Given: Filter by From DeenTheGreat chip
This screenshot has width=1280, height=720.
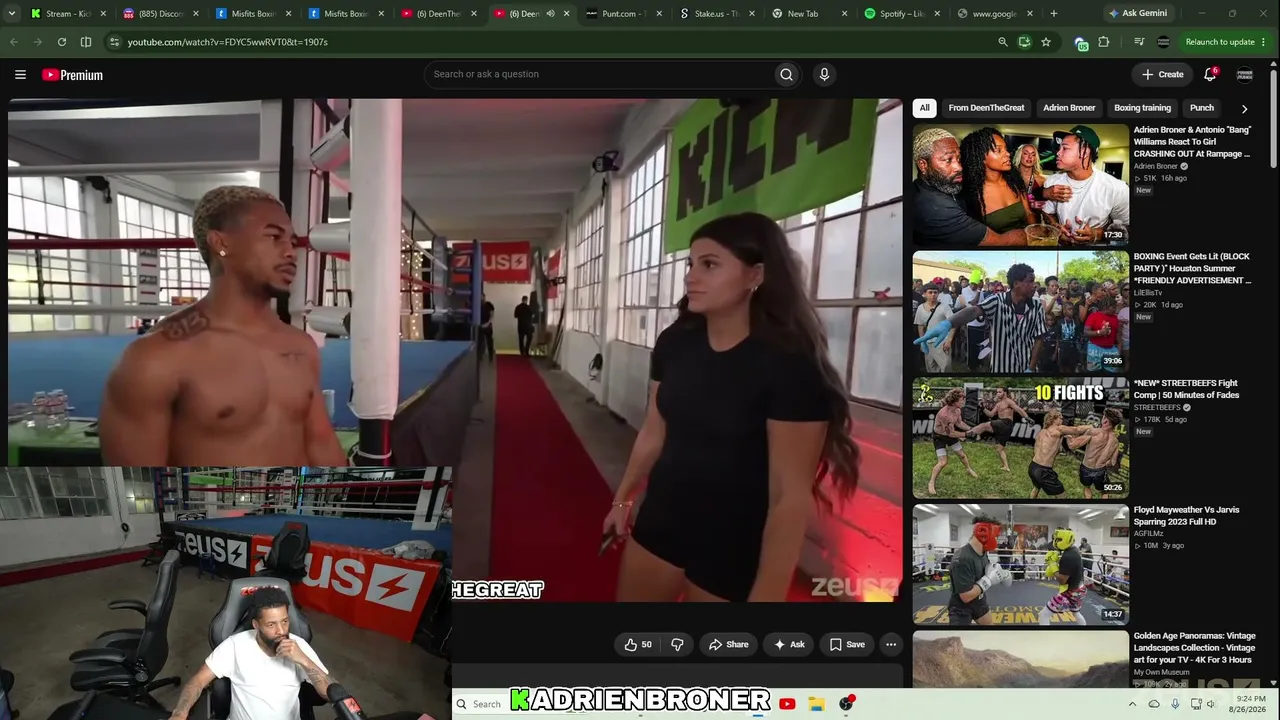Looking at the screenshot, I should [x=986, y=108].
